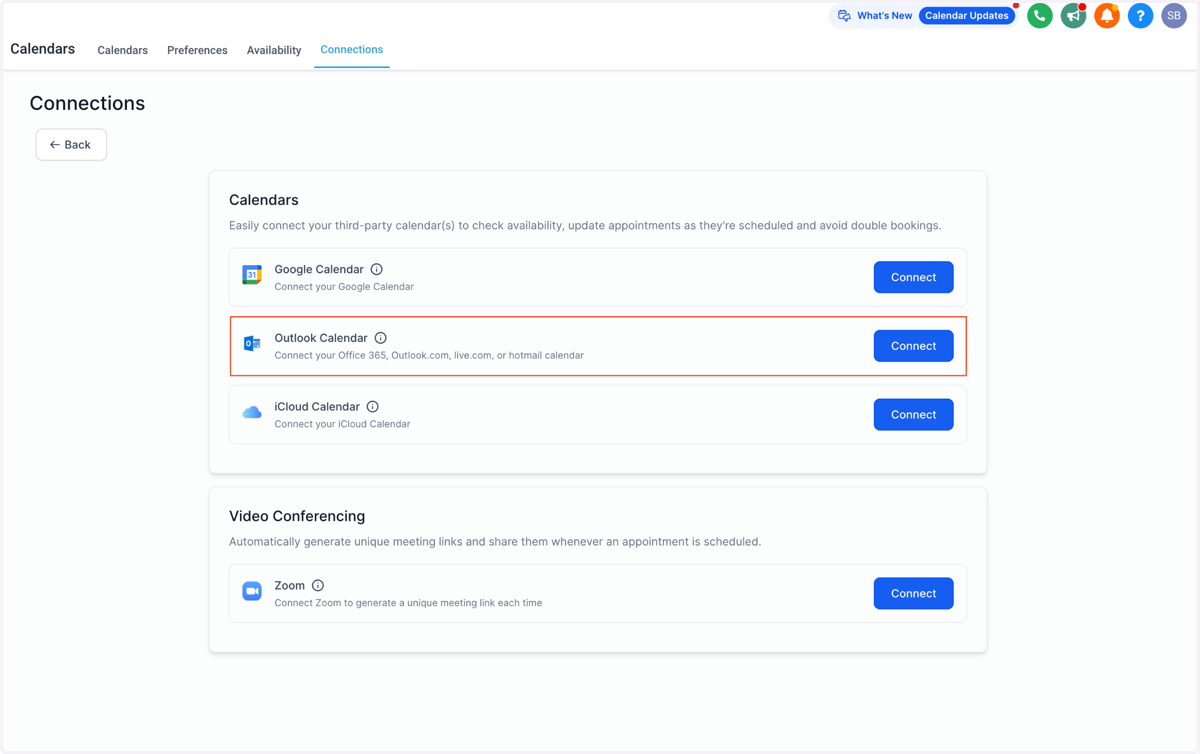Go back with the Back button
1200x754 pixels.
coord(71,145)
